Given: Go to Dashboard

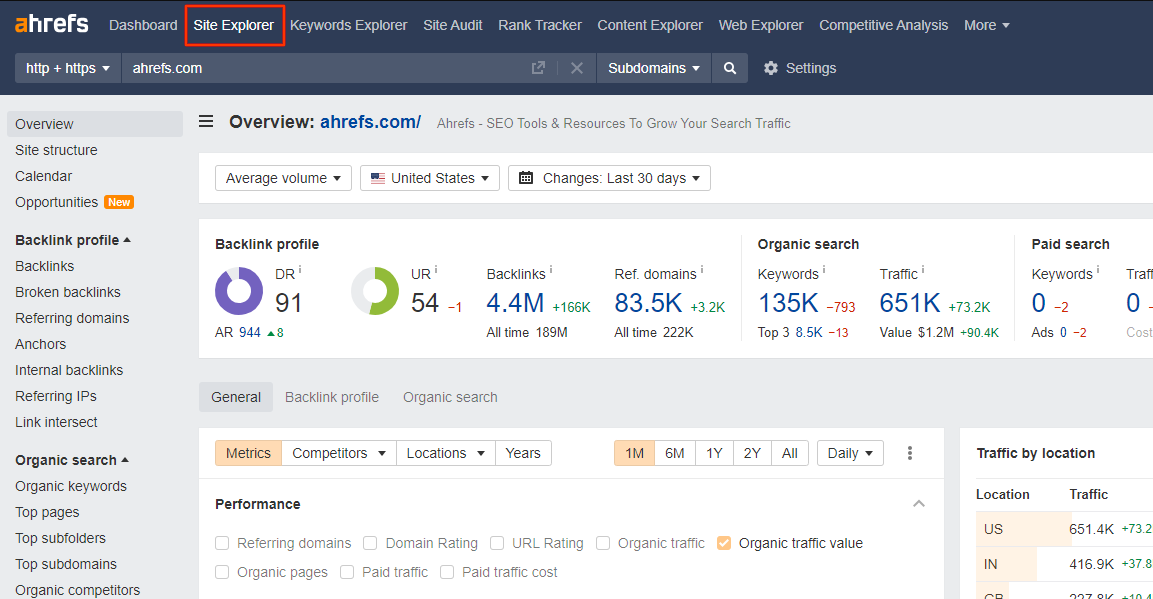Looking at the screenshot, I should (143, 25).
